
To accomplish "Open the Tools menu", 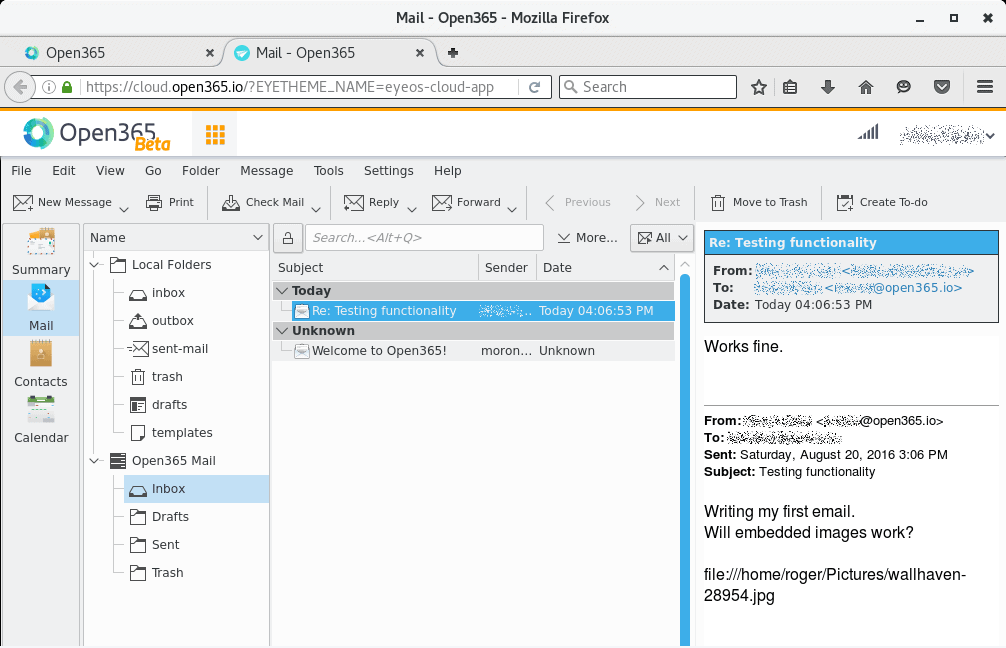I will coord(328,171).
